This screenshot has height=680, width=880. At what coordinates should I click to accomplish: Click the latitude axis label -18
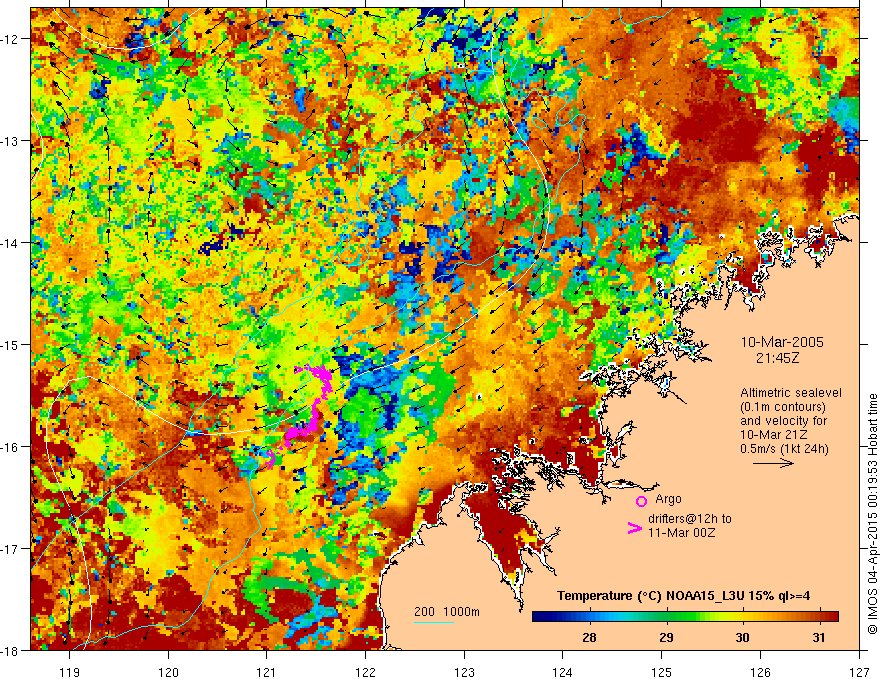click(11, 650)
